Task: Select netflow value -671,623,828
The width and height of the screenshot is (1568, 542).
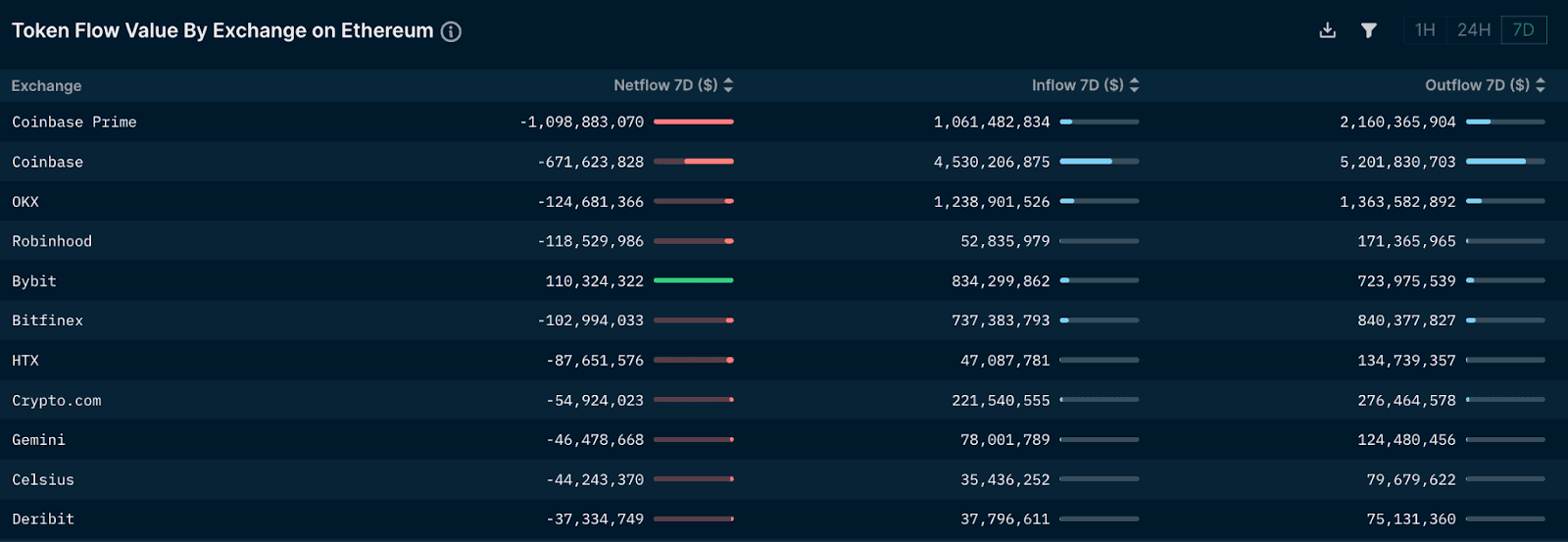Action: click(591, 162)
